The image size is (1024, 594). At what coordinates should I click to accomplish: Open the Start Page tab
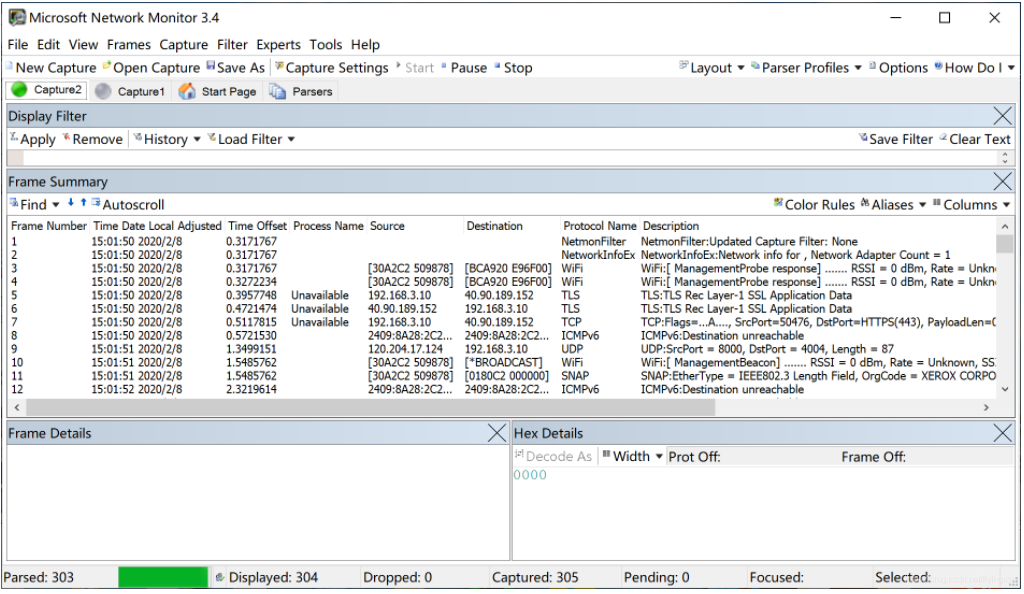click(x=217, y=91)
